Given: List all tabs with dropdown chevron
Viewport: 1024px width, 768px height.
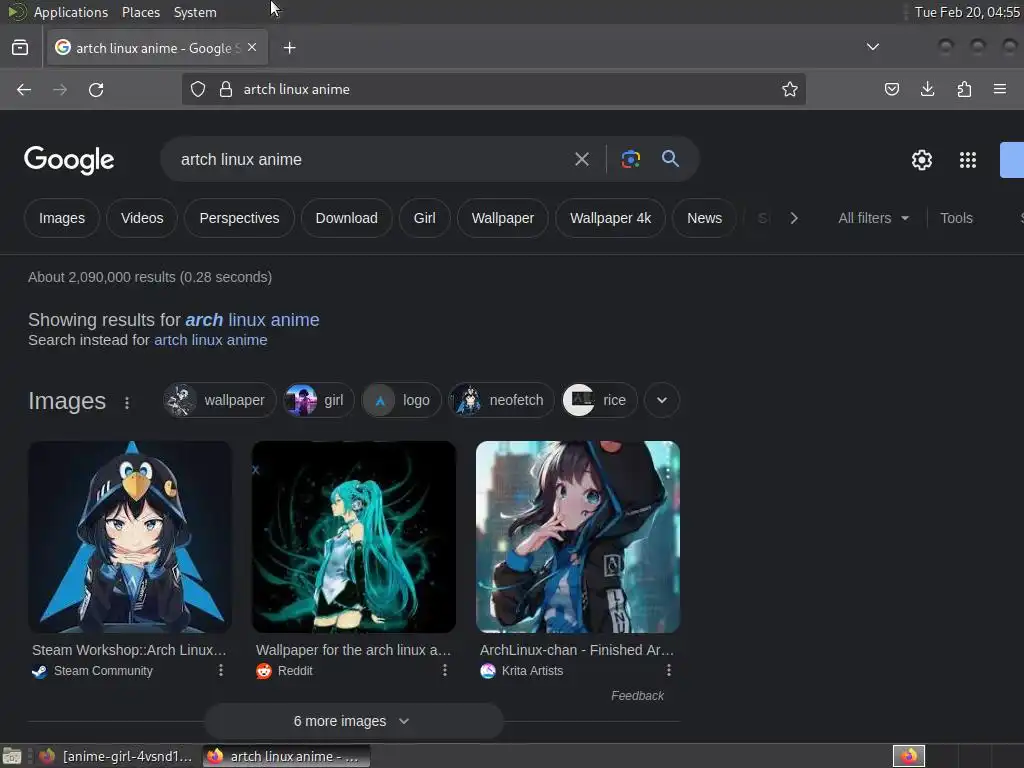Looking at the screenshot, I should pyautogui.click(x=872, y=47).
